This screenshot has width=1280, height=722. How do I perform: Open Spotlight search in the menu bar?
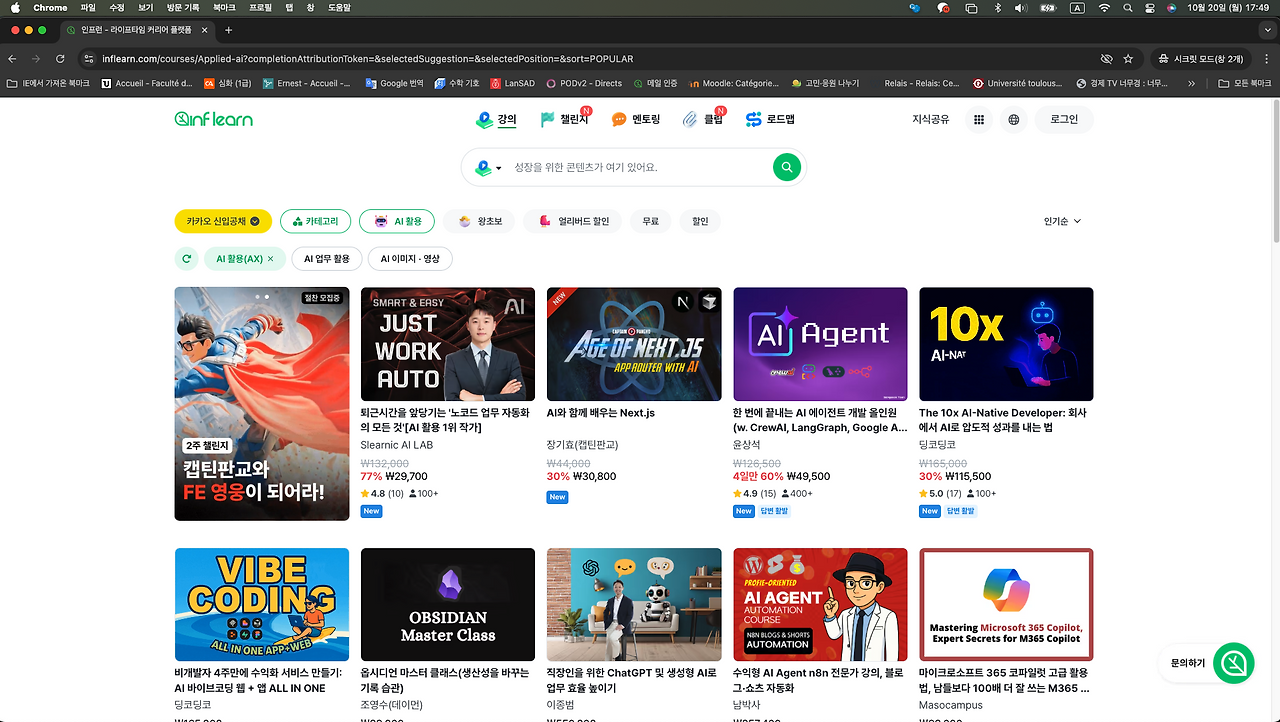pyautogui.click(x=1127, y=8)
